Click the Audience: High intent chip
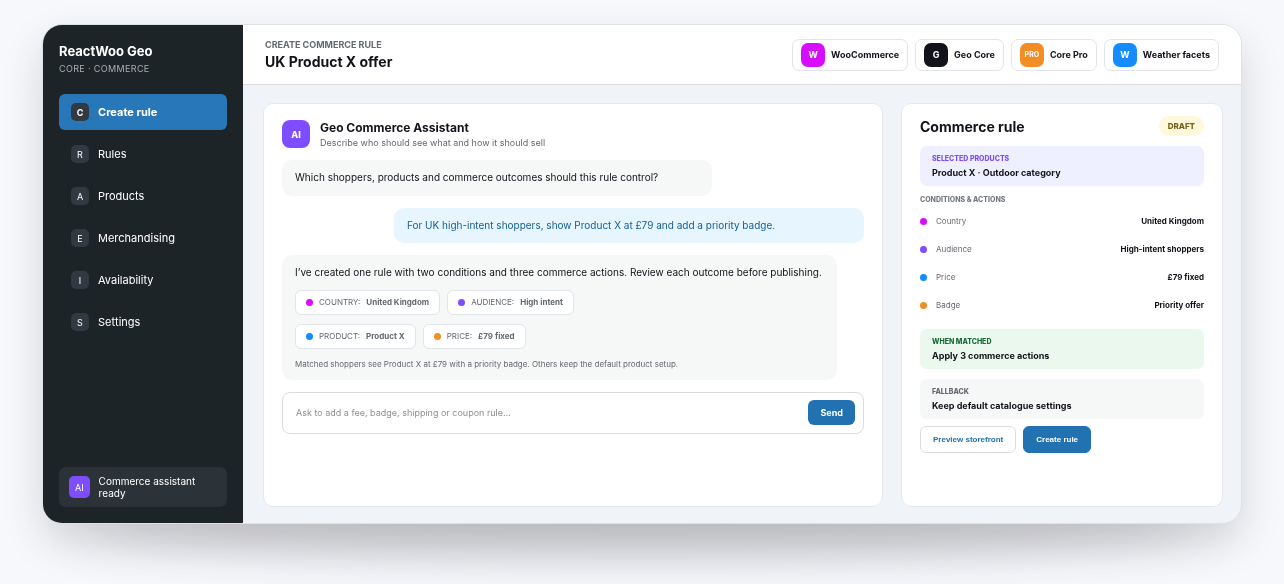Screen dimensions: 1284x584 pyautogui.click(x=510, y=302)
